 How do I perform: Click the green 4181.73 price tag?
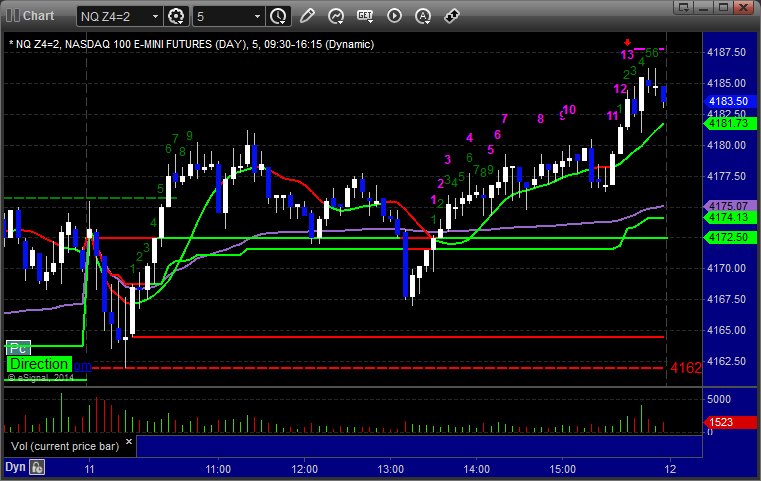(x=730, y=123)
